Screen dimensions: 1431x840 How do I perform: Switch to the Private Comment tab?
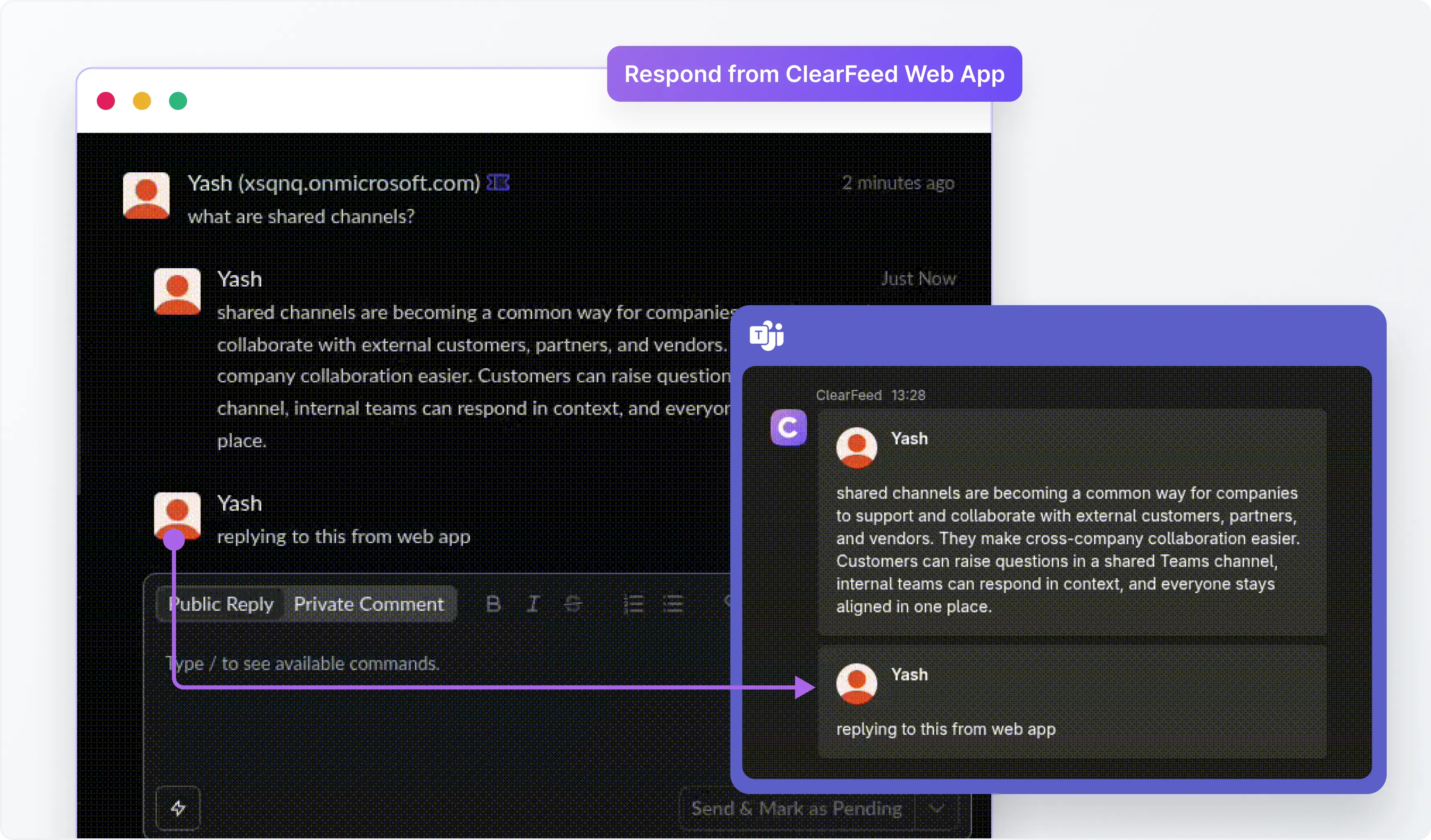point(369,604)
